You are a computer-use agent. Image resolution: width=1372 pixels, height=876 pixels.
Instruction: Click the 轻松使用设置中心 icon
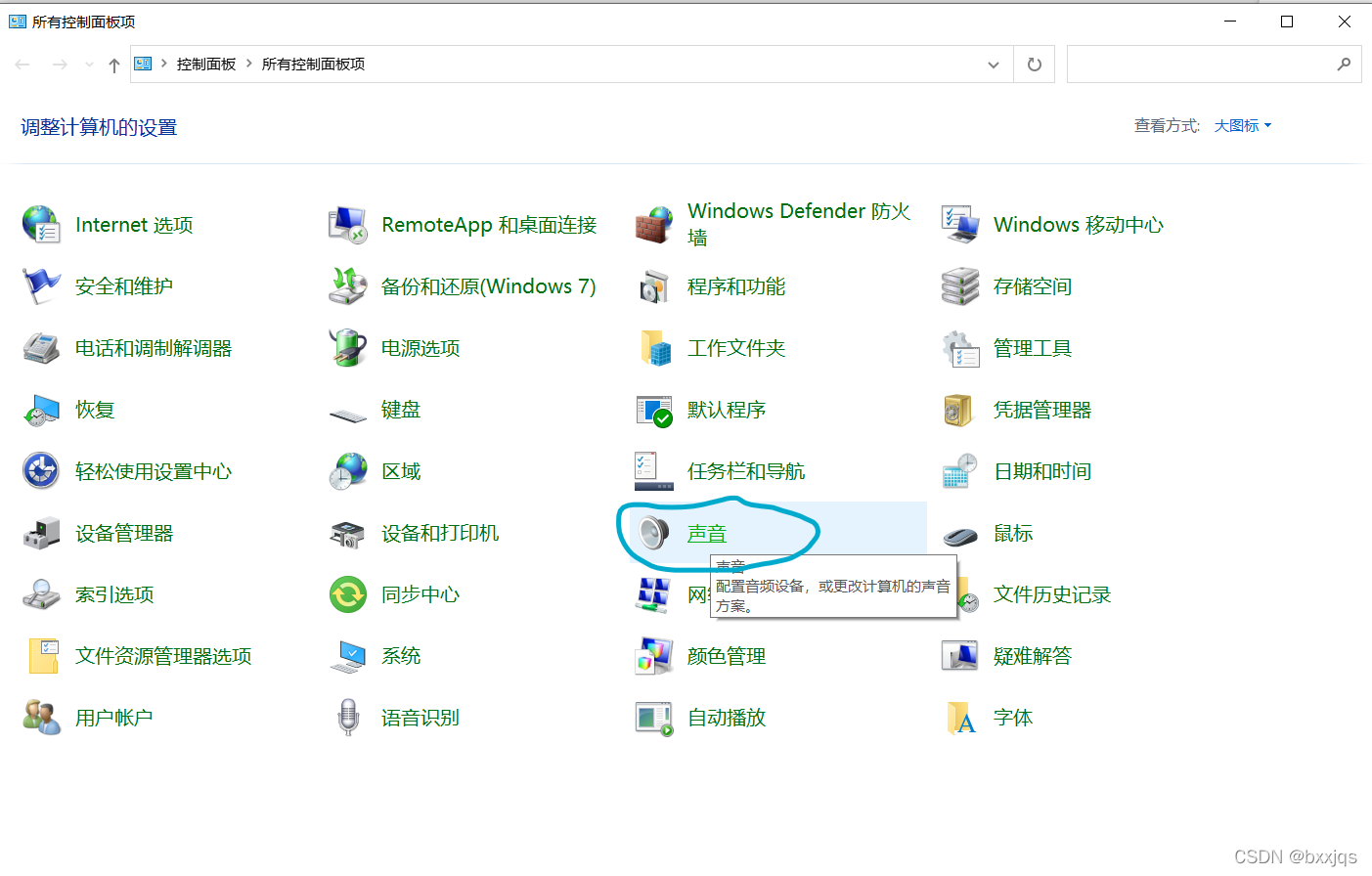41,471
